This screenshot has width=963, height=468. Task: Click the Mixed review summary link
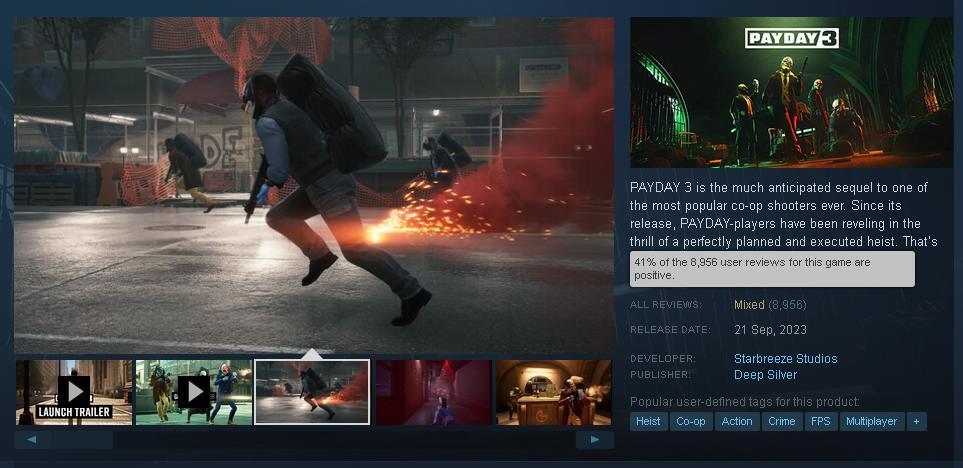pyautogui.click(x=749, y=305)
